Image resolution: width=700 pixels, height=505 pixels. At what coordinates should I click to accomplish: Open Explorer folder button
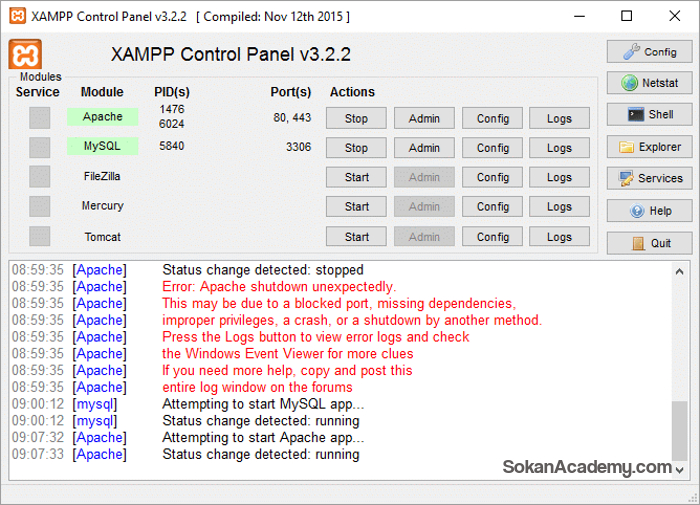pyautogui.click(x=649, y=146)
